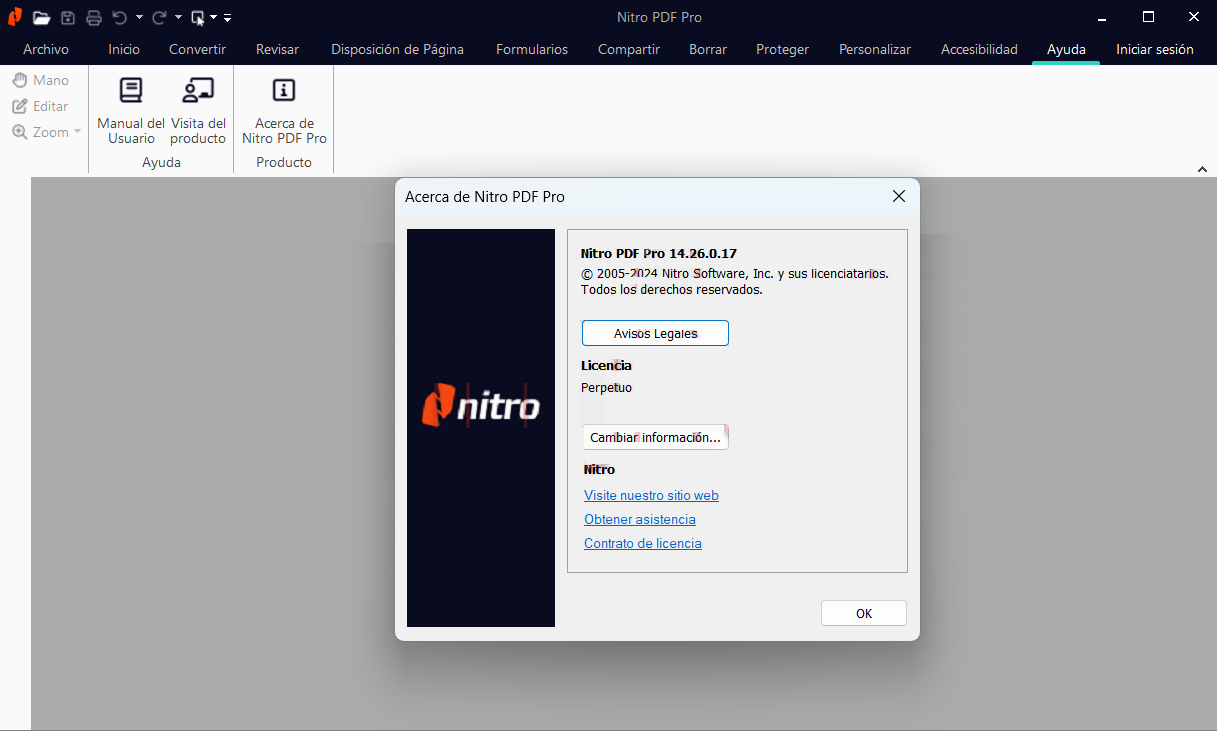Launch Visita del producto
The height and width of the screenshot is (731, 1217).
198,110
